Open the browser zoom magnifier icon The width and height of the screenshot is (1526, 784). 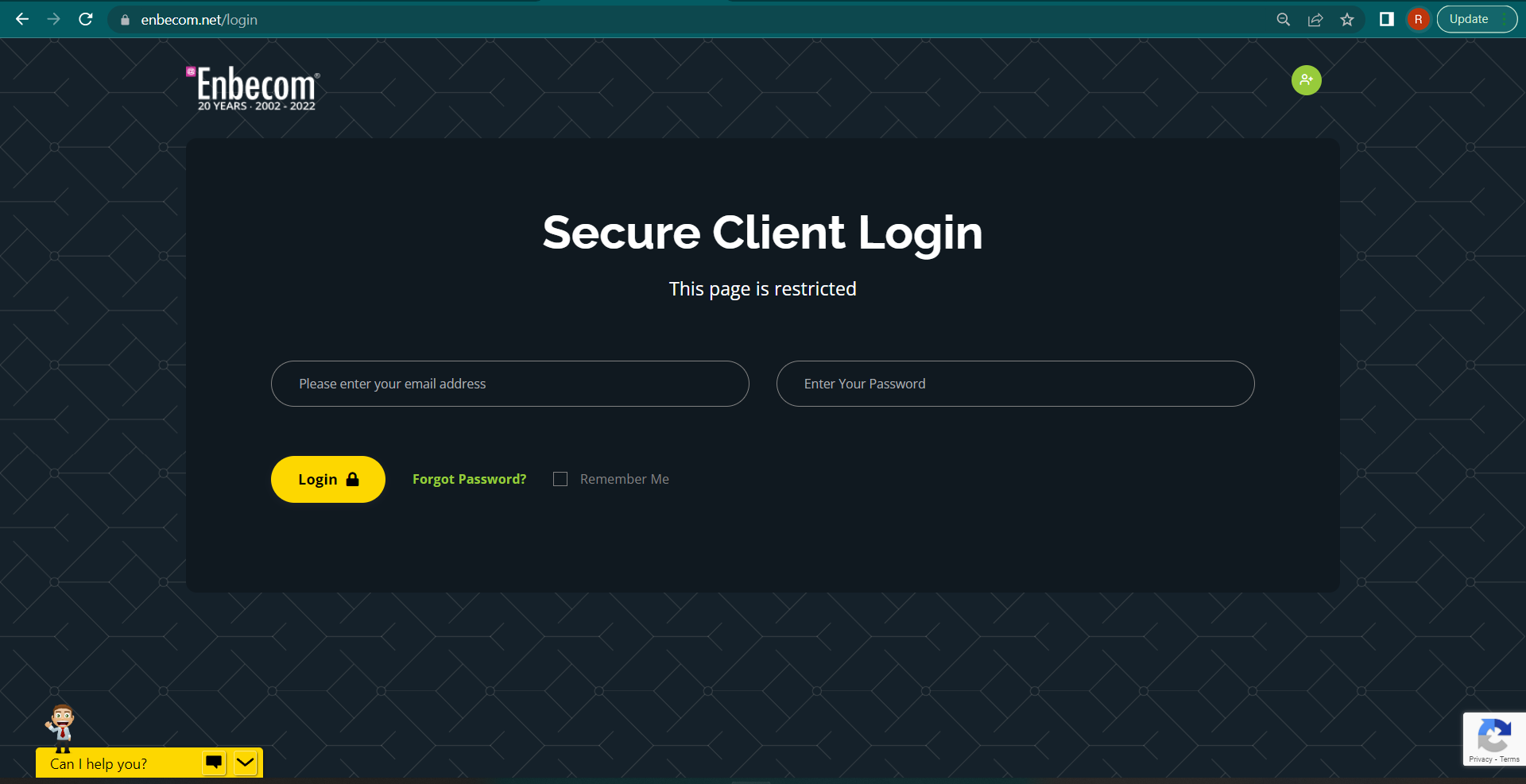(1283, 20)
